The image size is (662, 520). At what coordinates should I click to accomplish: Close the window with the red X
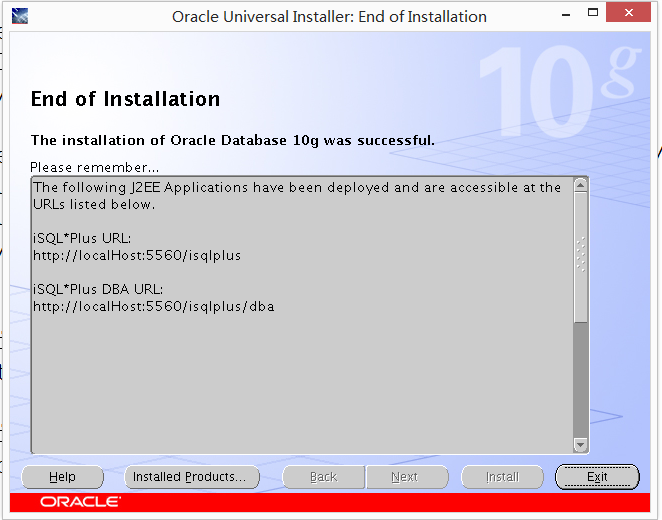tap(629, 12)
